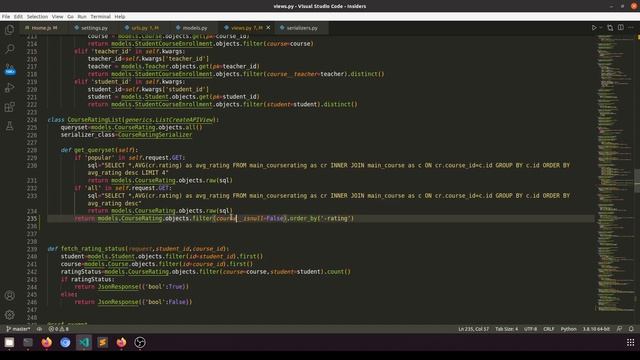Open Source Control view in activity bar
Image resolution: width=640 pixels, height=360 pixels.
(x=9, y=69)
